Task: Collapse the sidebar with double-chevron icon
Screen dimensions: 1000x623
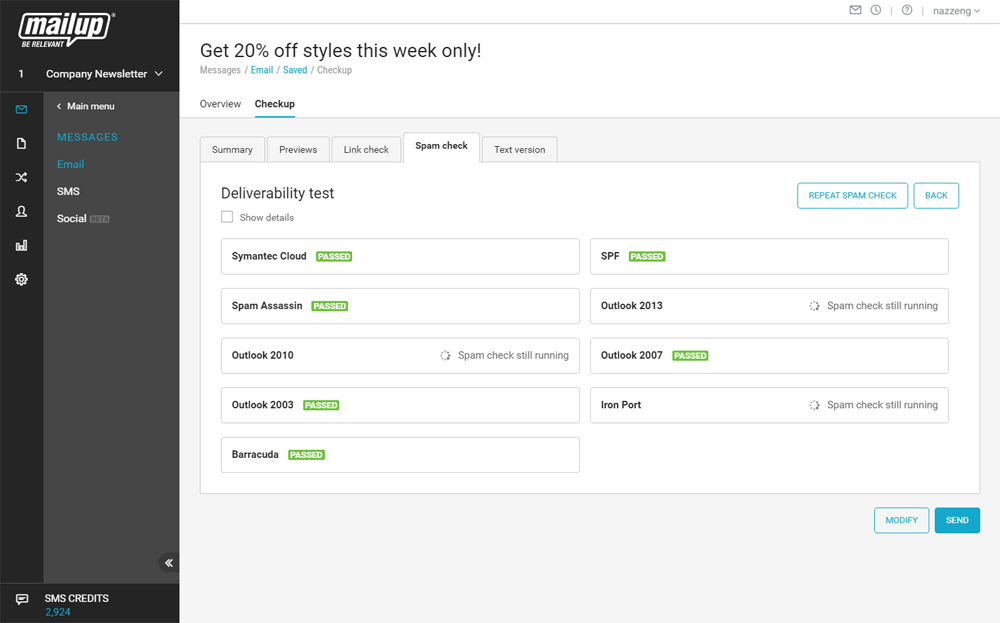Action: point(169,563)
